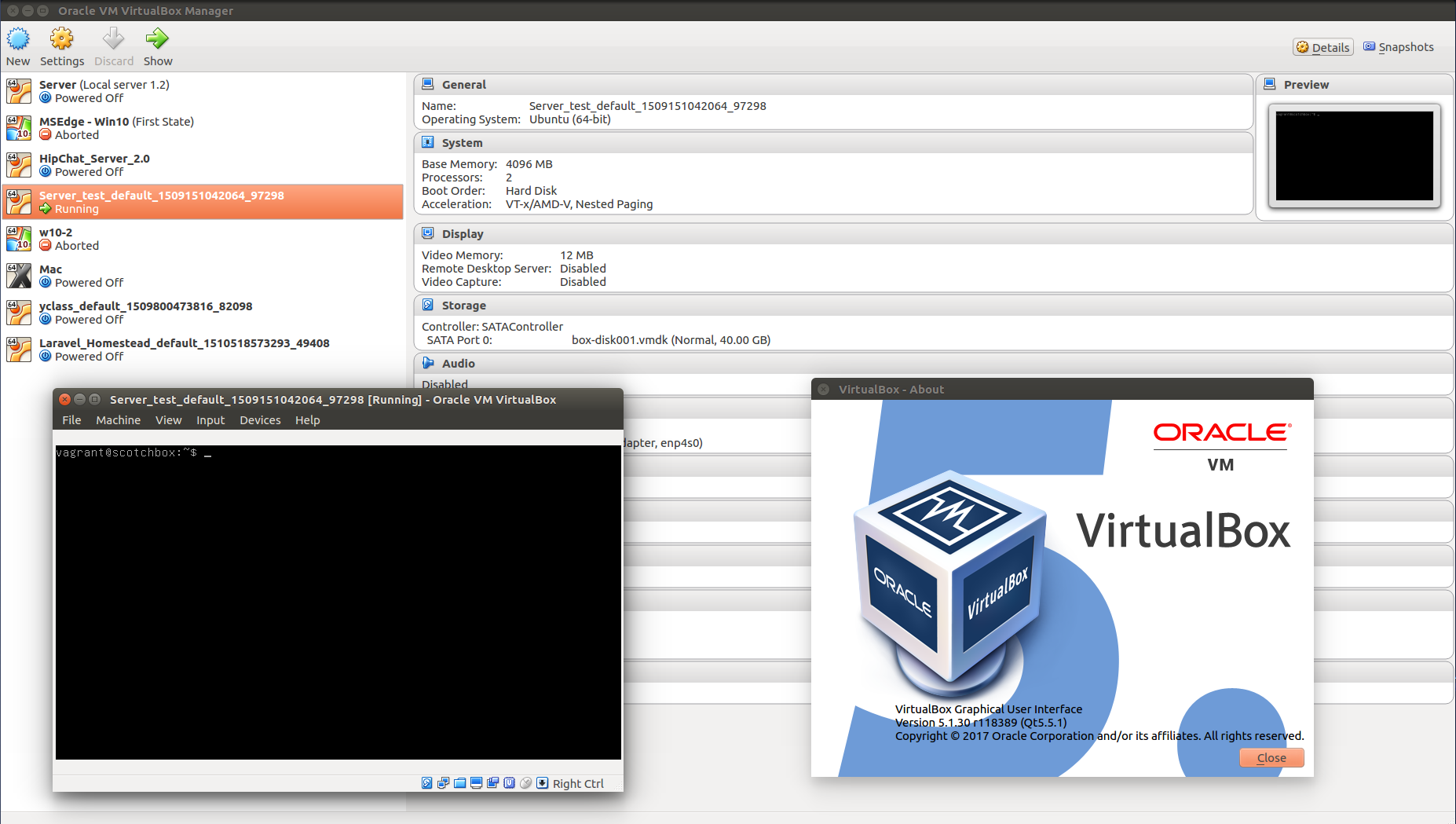Open the shared folders status icon

459,782
